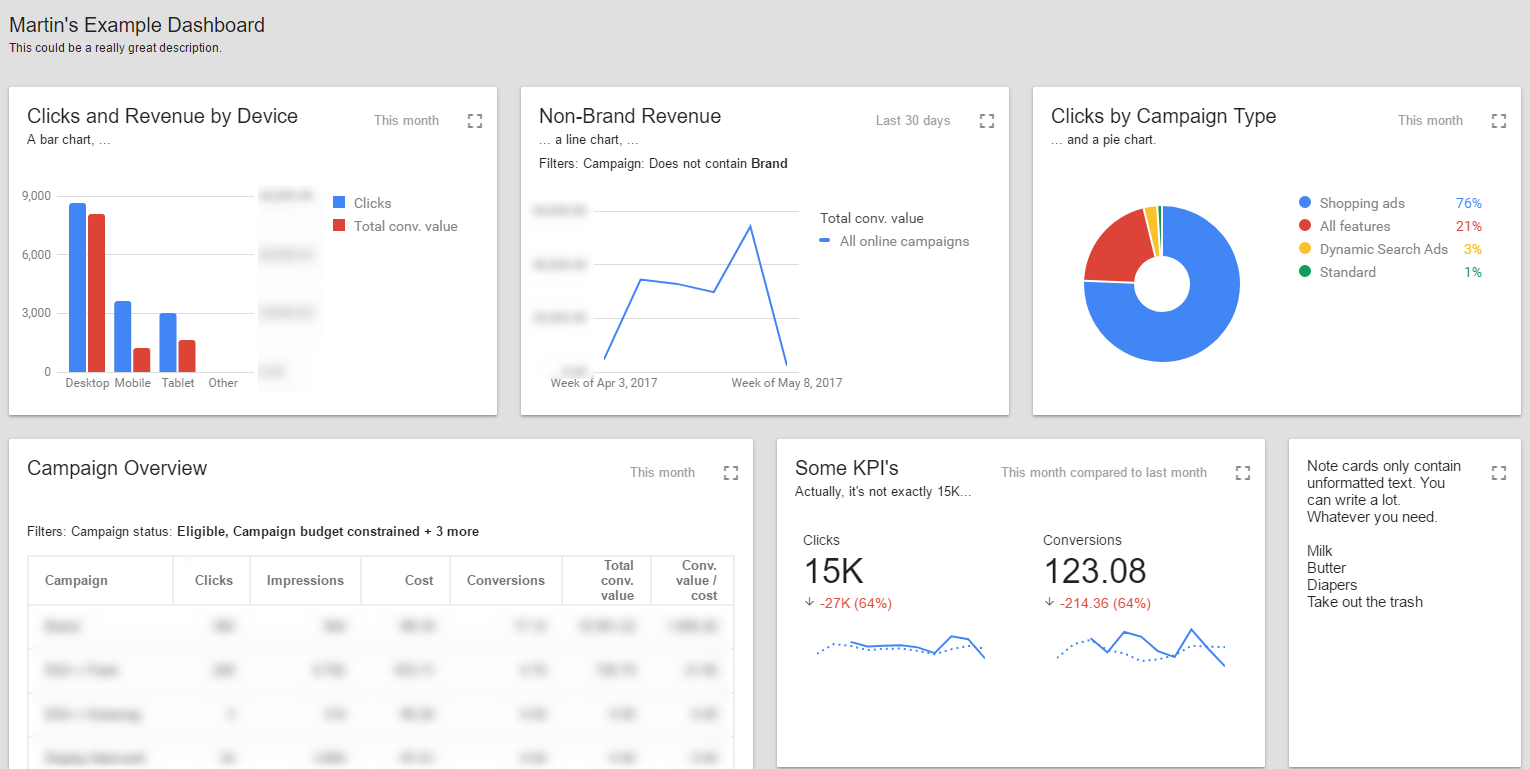The width and height of the screenshot is (1530, 769).
Task: Sort table by the Cost column header
Action: coord(419,580)
